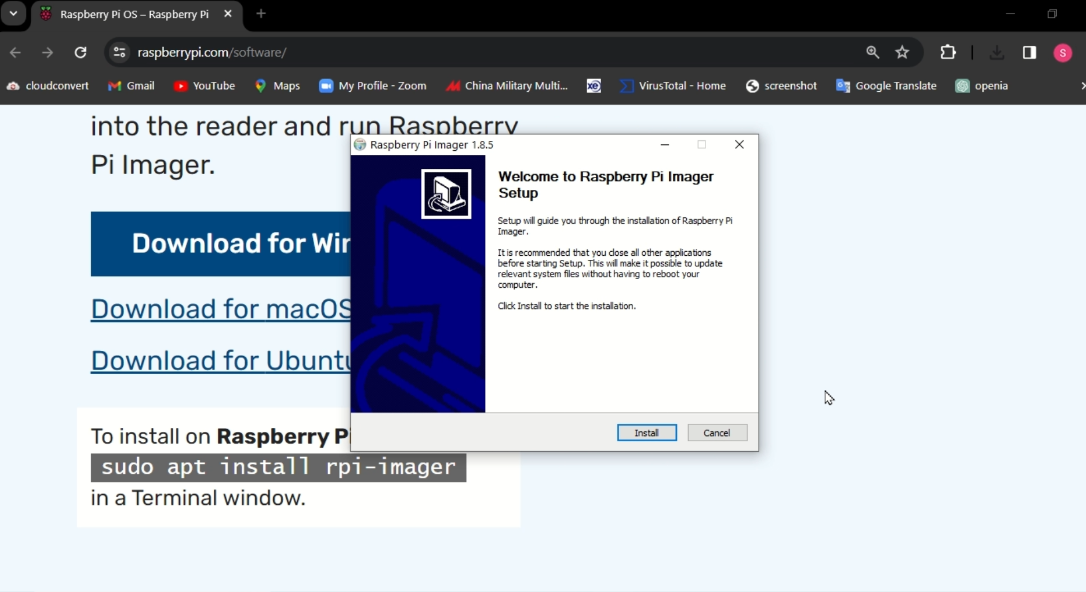Image resolution: width=1086 pixels, height=592 pixels.
Task: Open the Gmail bookmark
Action: click(x=132, y=86)
